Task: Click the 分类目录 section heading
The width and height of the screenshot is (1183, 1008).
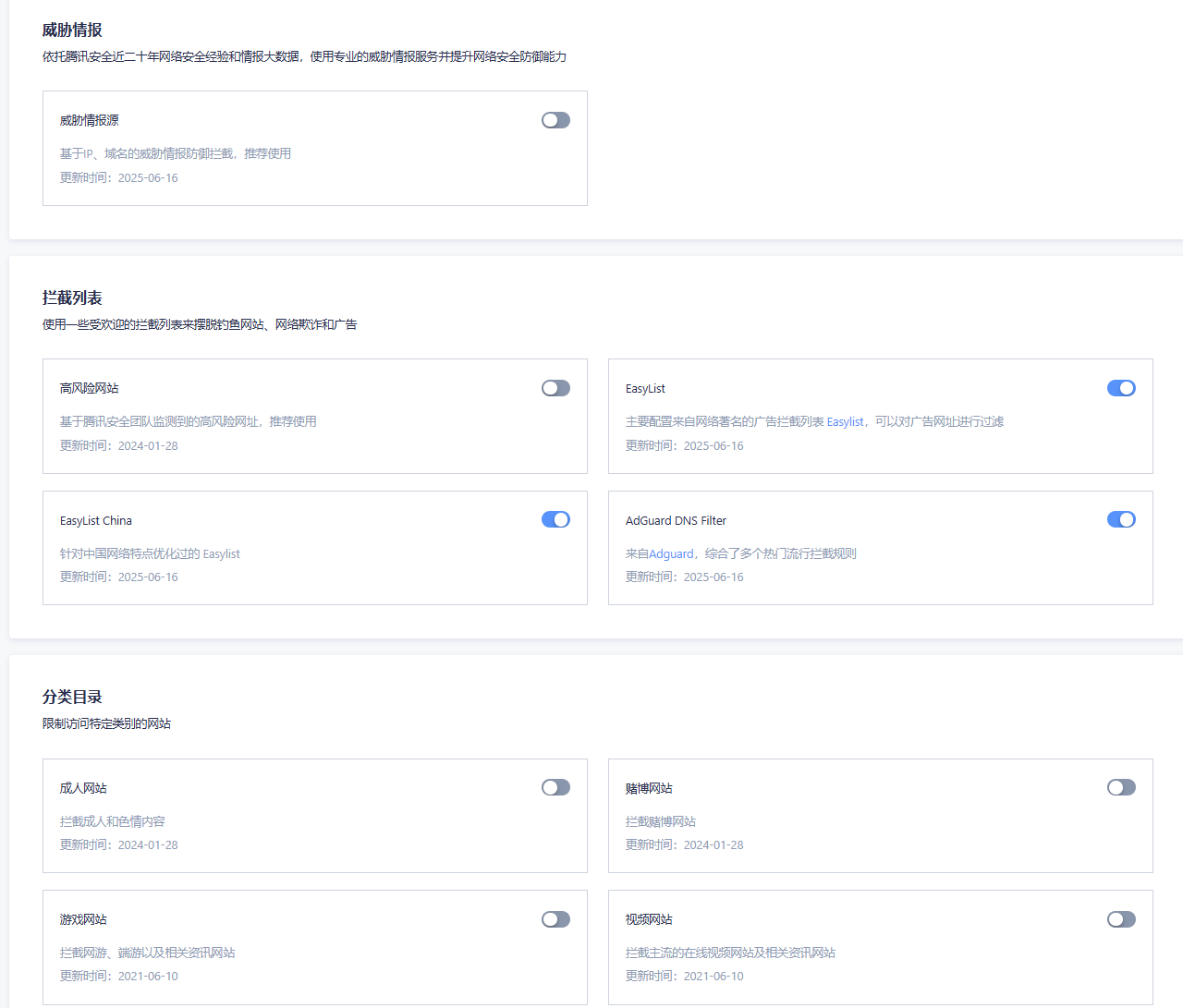Action: point(72,697)
